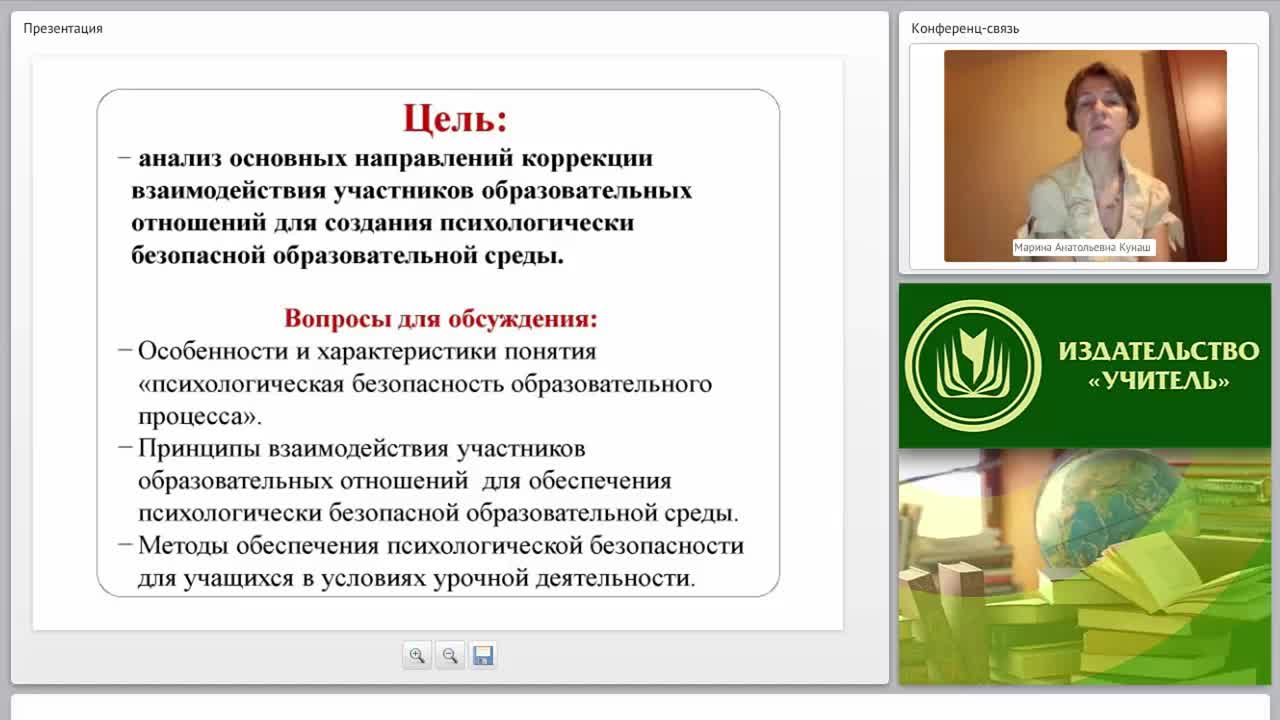Open the ИЗДАТЕЛЬСТВО «УЧИТЕЛЬ» banner text

tap(1158, 366)
